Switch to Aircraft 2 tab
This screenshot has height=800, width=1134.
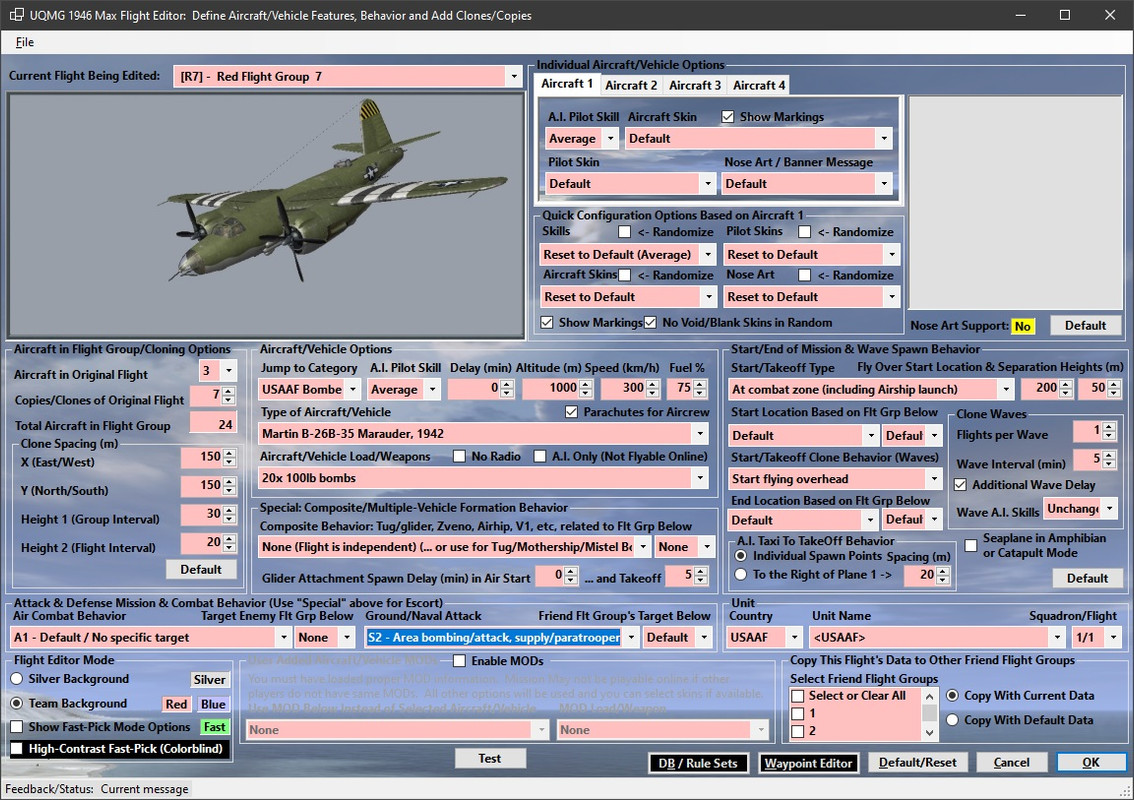631,85
